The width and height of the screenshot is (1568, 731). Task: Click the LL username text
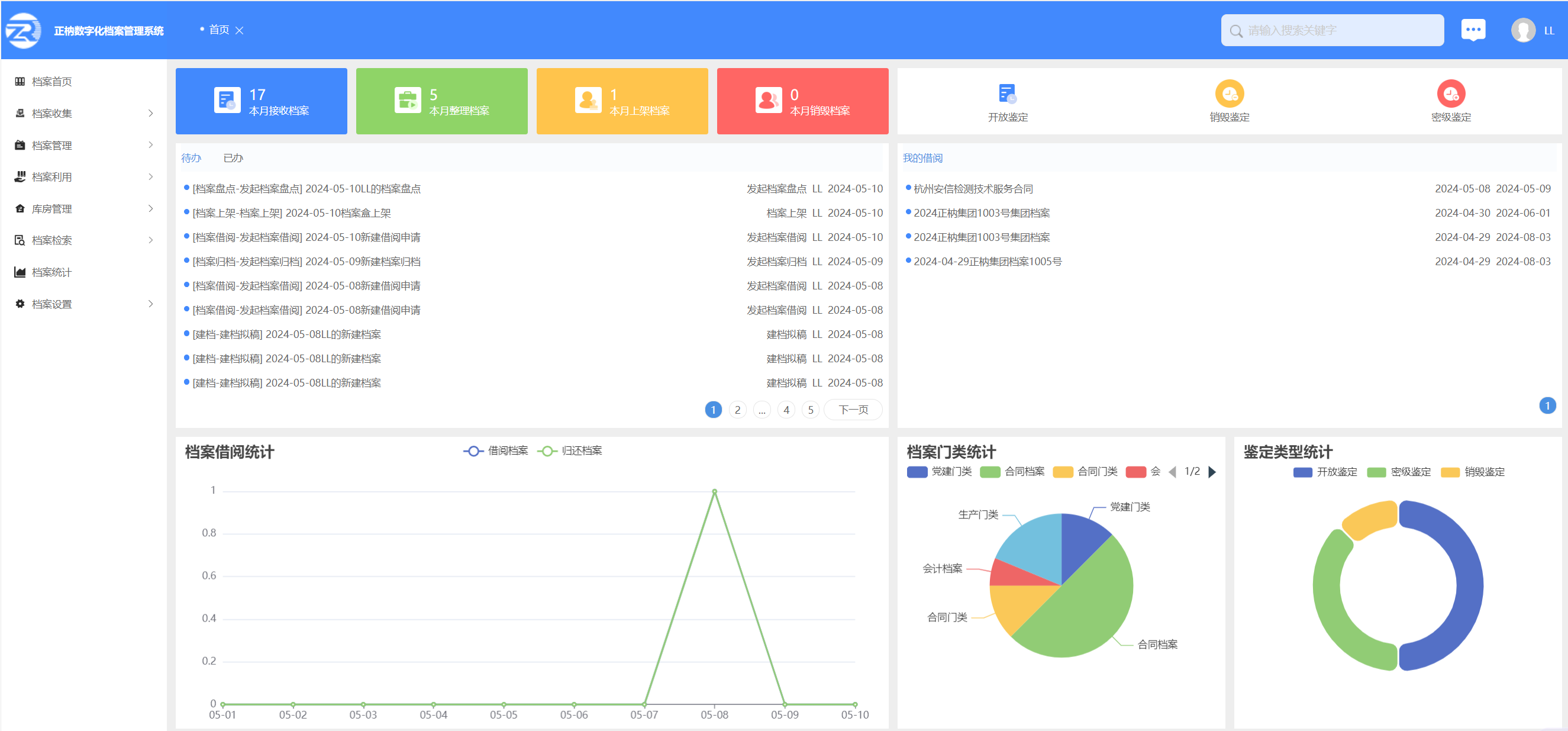(1548, 30)
